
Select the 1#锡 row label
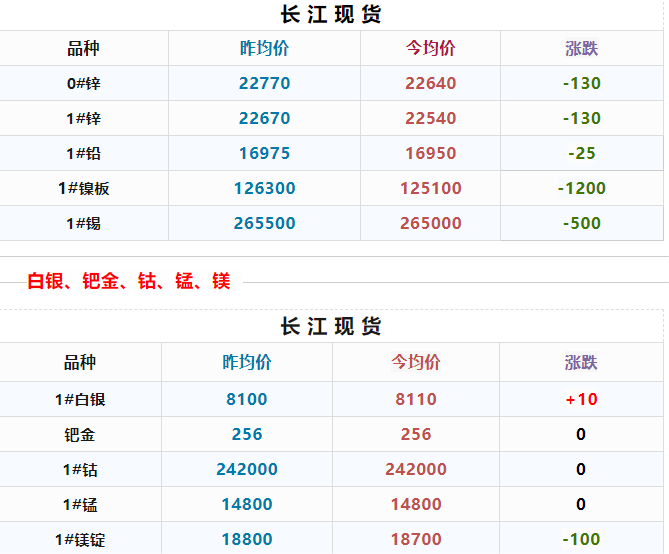point(83,224)
